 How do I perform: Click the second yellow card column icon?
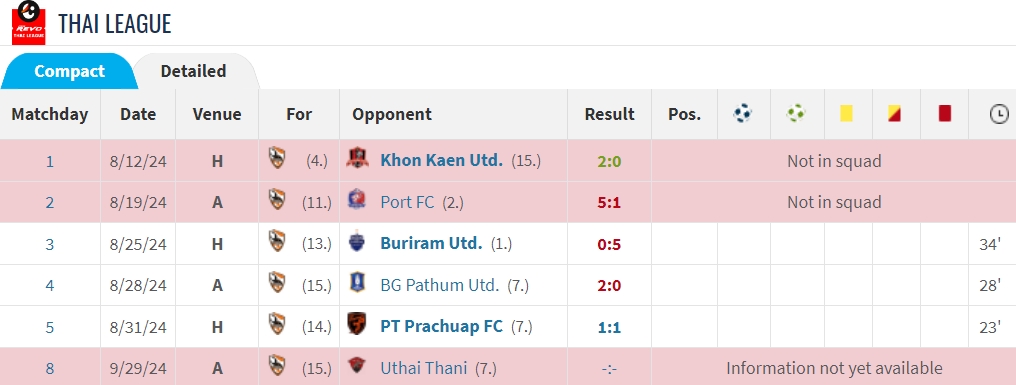pyautogui.click(x=895, y=114)
